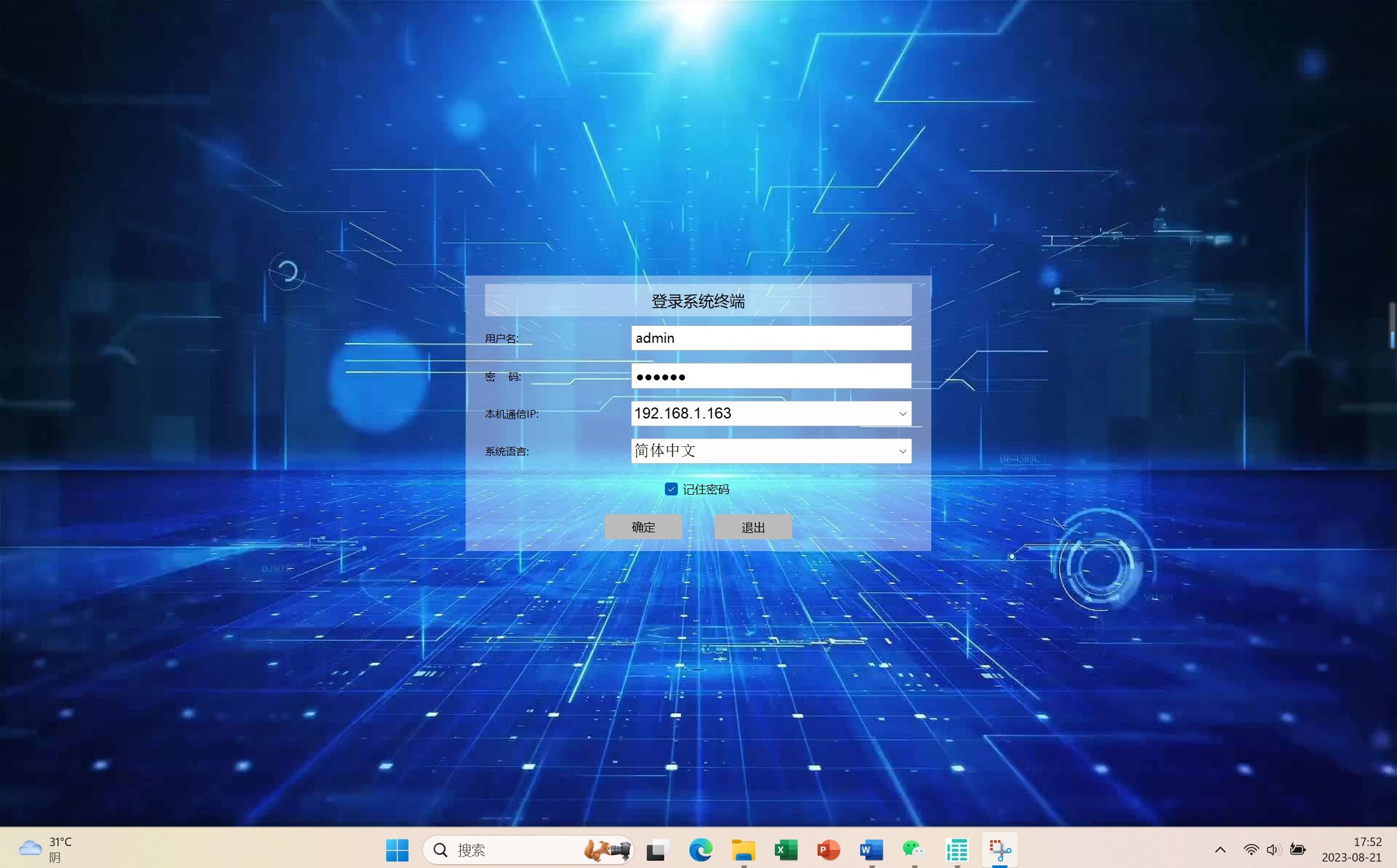Click the 退出 button
This screenshot has height=868, width=1397.
click(x=753, y=527)
